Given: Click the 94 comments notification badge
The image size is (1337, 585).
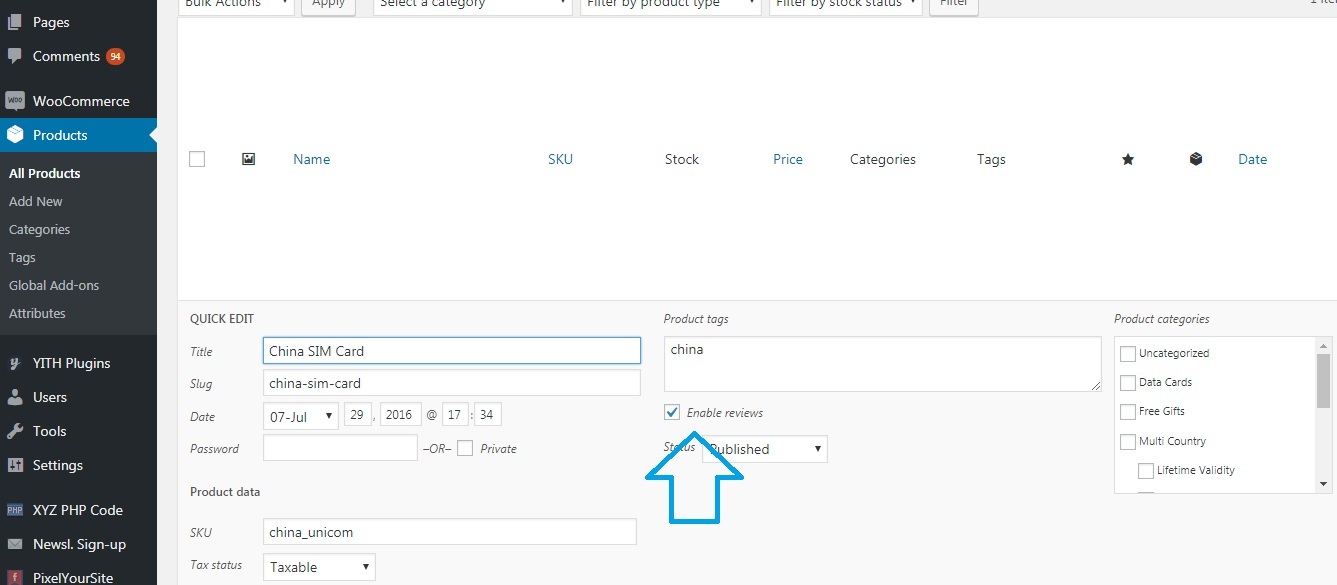Looking at the screenshot, I should (116, 56).
